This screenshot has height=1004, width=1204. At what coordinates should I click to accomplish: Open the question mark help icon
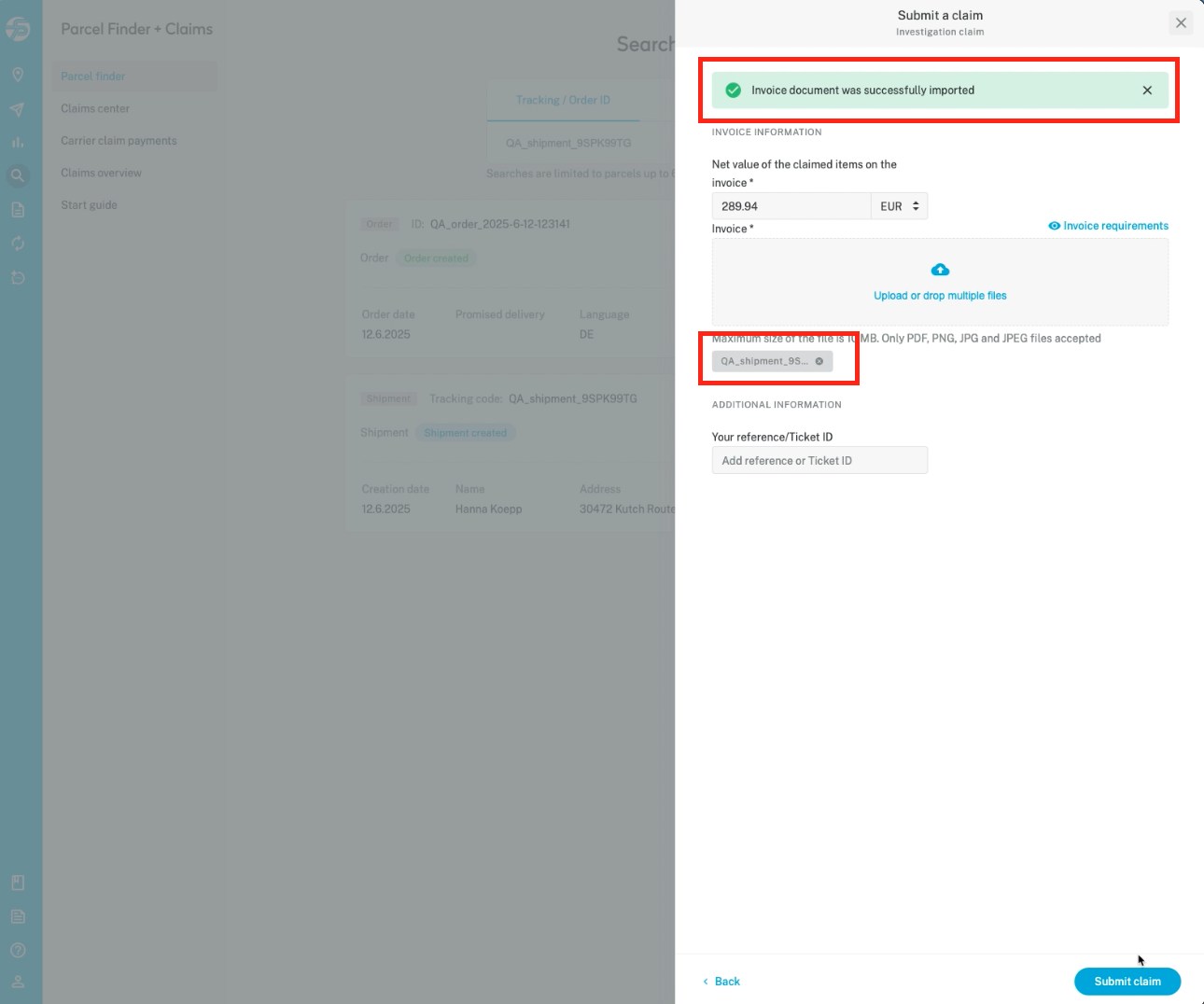pyautogui.click(x=18, y=950)
